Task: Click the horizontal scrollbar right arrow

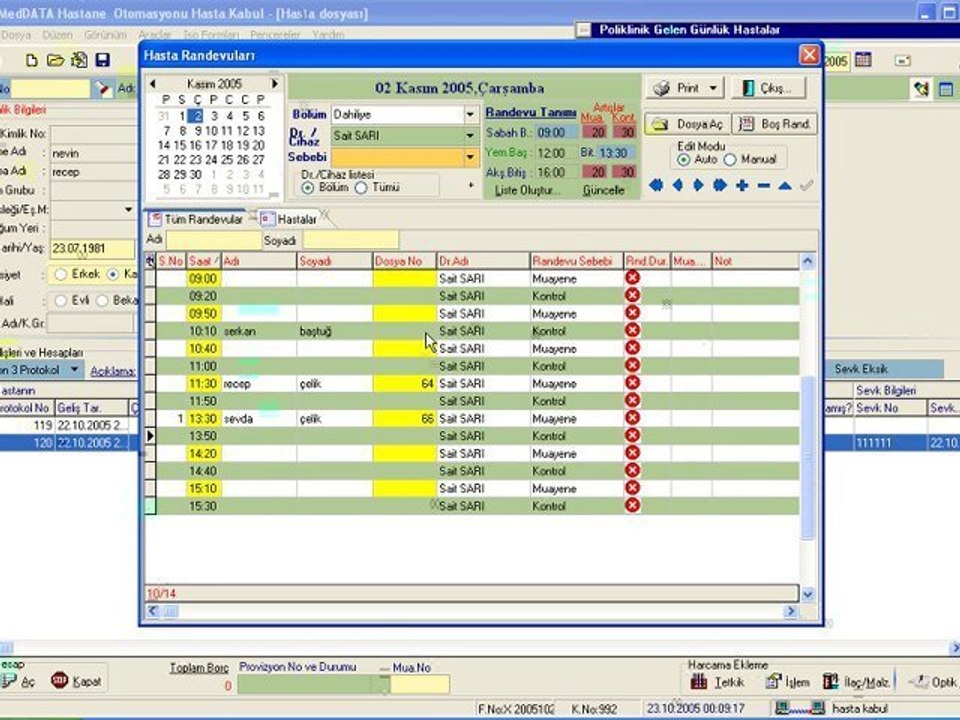Action: (790, 610)
